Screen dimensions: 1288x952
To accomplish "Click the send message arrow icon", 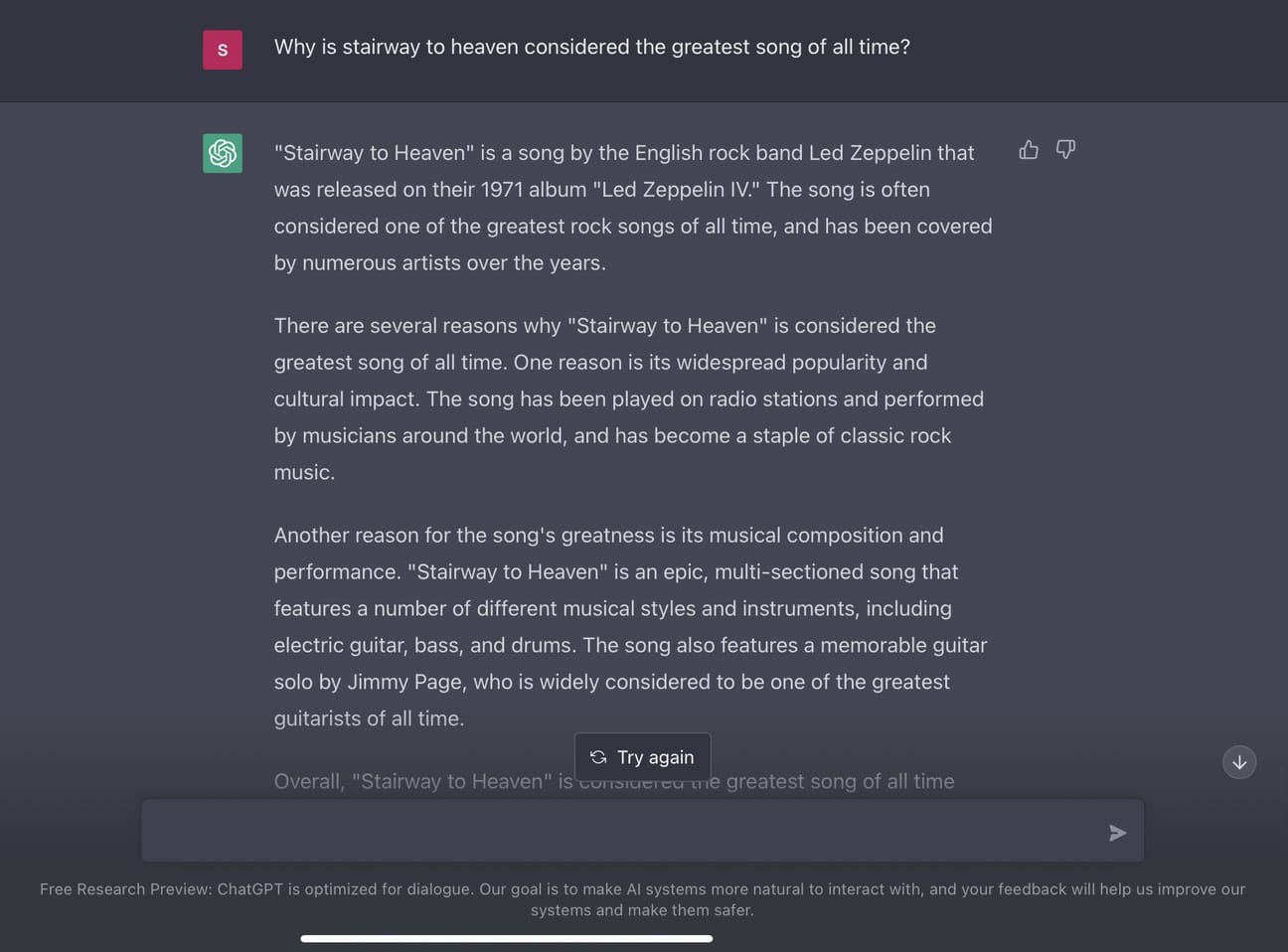I will click(x=1117, y=833).
